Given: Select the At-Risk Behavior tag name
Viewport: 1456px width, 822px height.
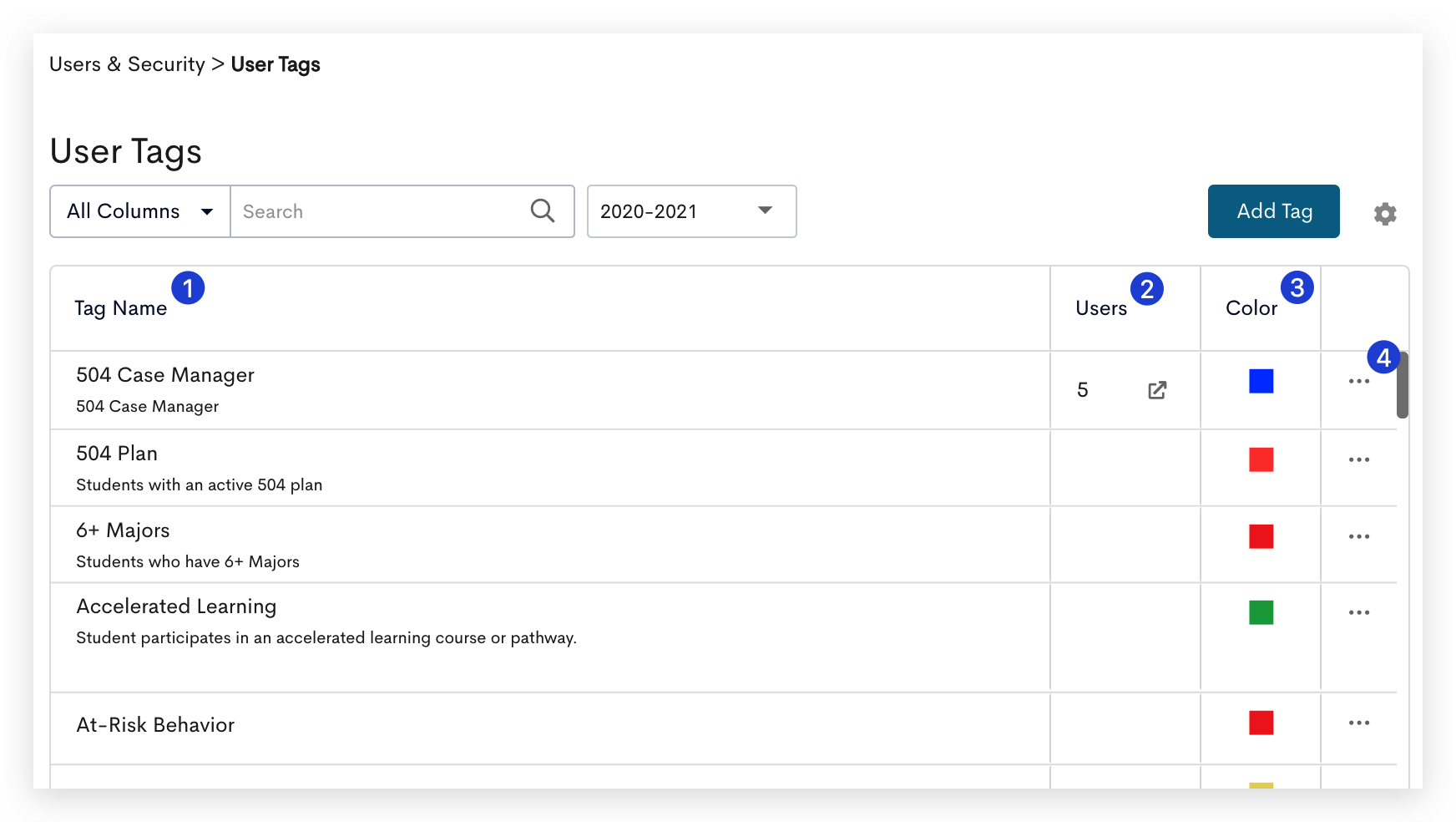Looking at the screenshot, I should (155, 725).
